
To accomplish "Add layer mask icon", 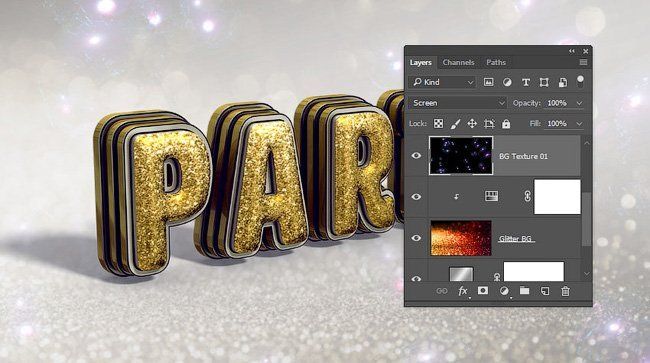I will click(x=483, y=291).
